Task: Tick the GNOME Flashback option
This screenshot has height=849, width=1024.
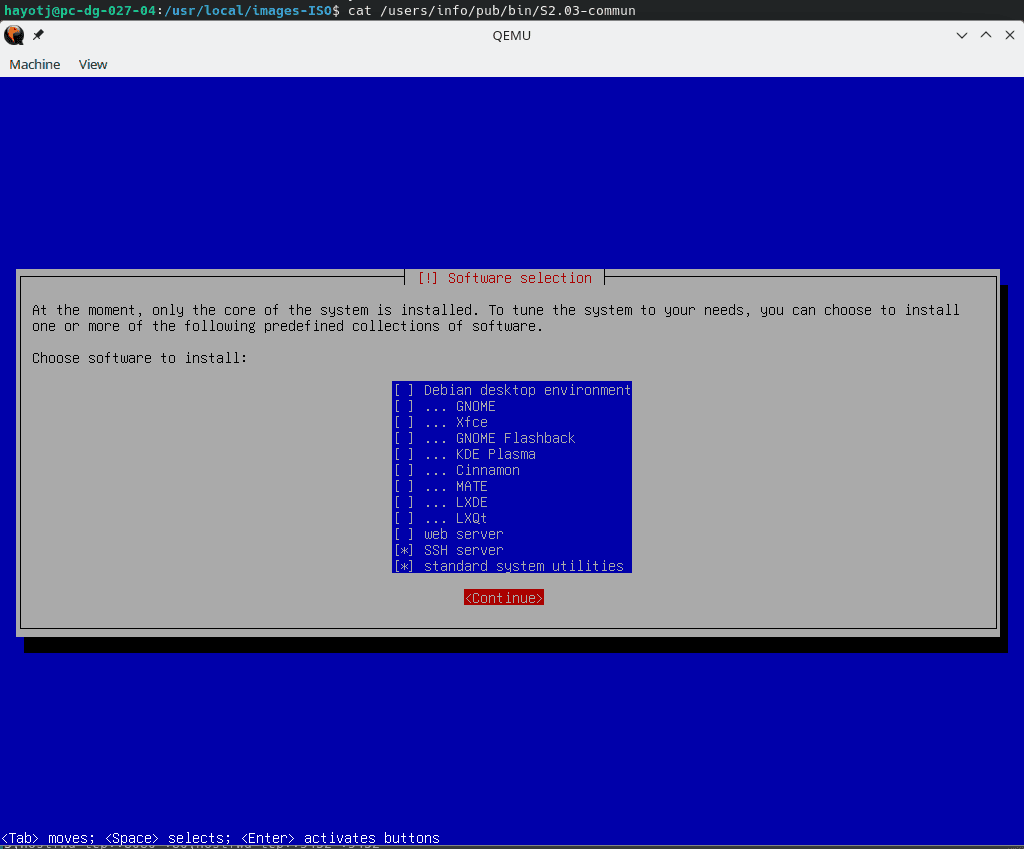Action: [404, 438]
